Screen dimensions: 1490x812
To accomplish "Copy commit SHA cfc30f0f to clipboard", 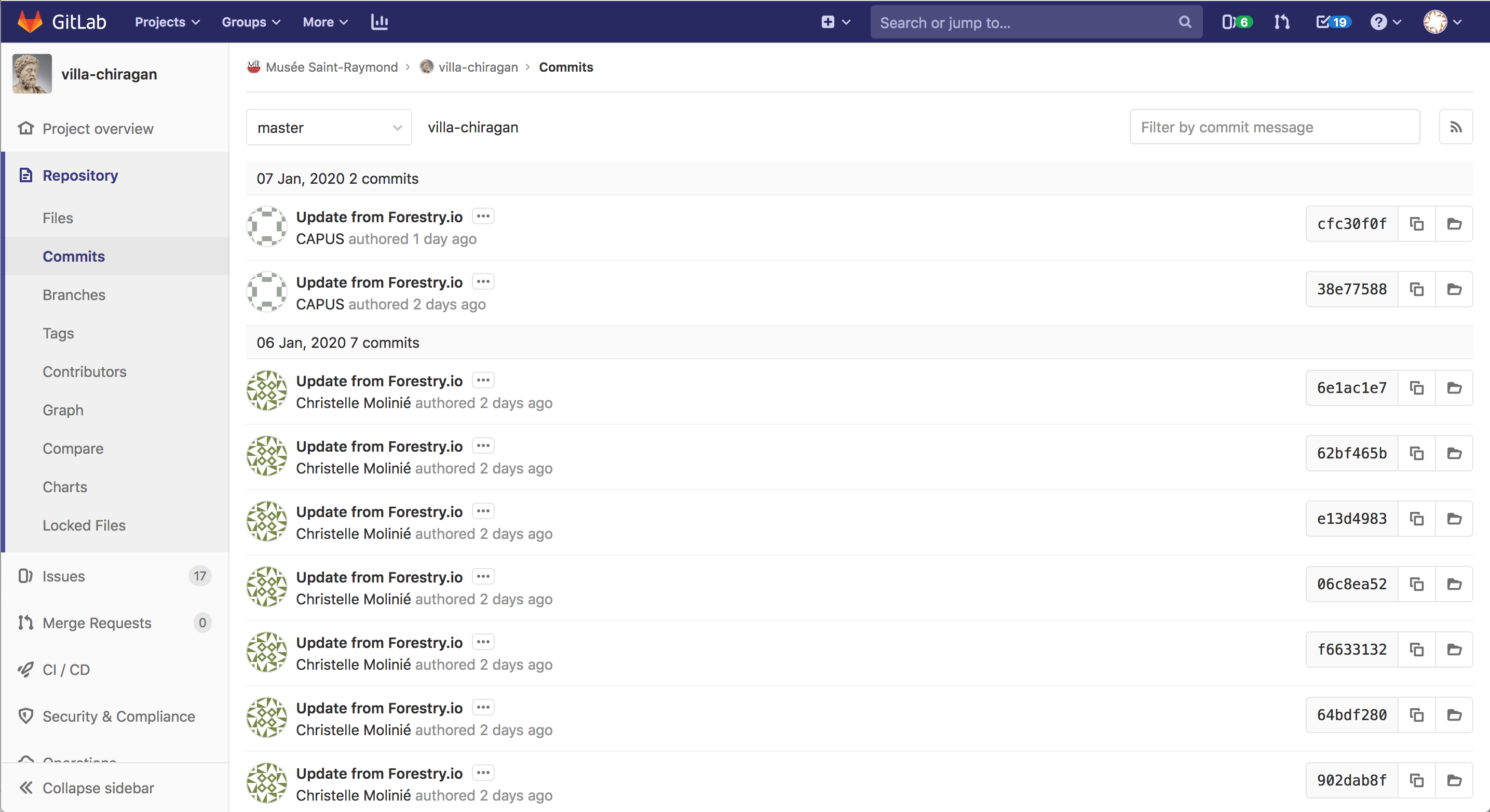I will pyautogui.click(x=1417, y=224).
